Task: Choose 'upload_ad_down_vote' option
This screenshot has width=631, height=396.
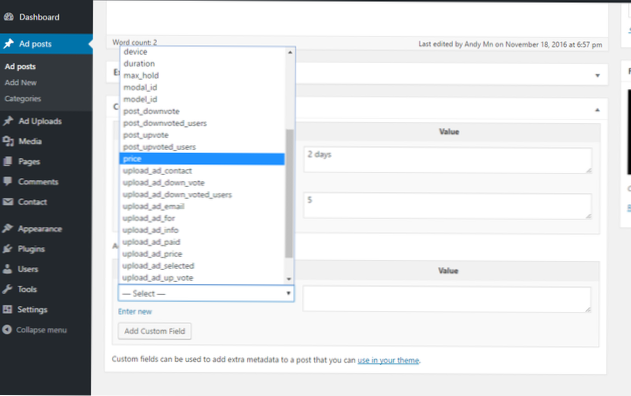Action: point(202,182)
